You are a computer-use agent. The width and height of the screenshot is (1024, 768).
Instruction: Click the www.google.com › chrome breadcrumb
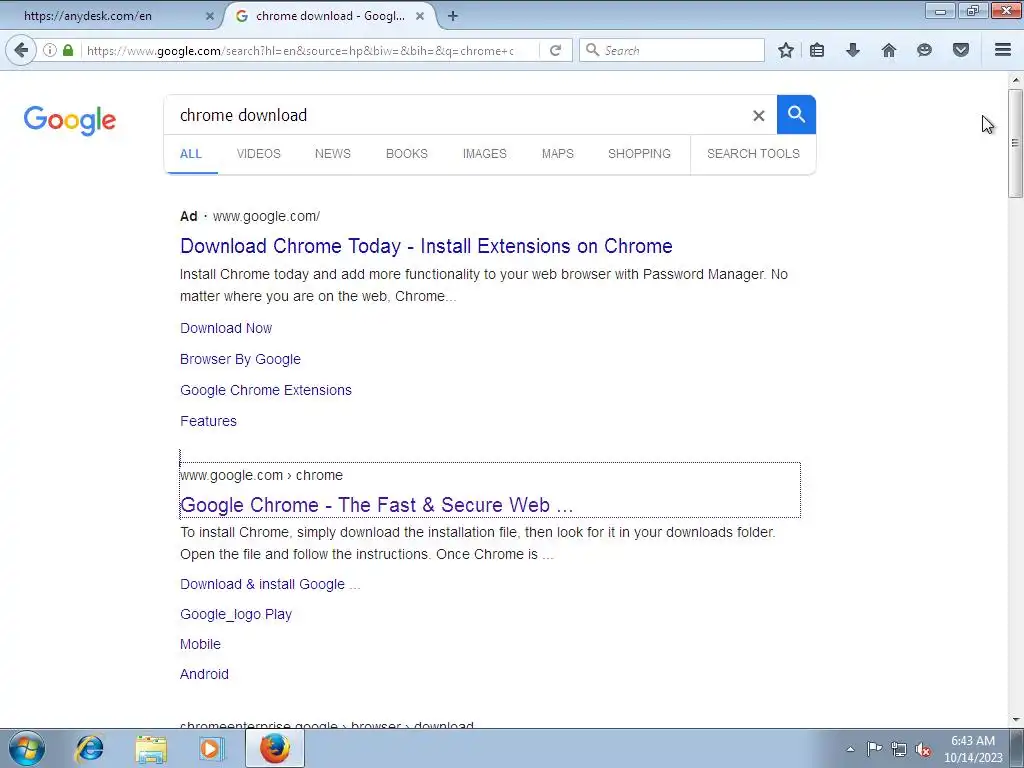pos(261,475)
